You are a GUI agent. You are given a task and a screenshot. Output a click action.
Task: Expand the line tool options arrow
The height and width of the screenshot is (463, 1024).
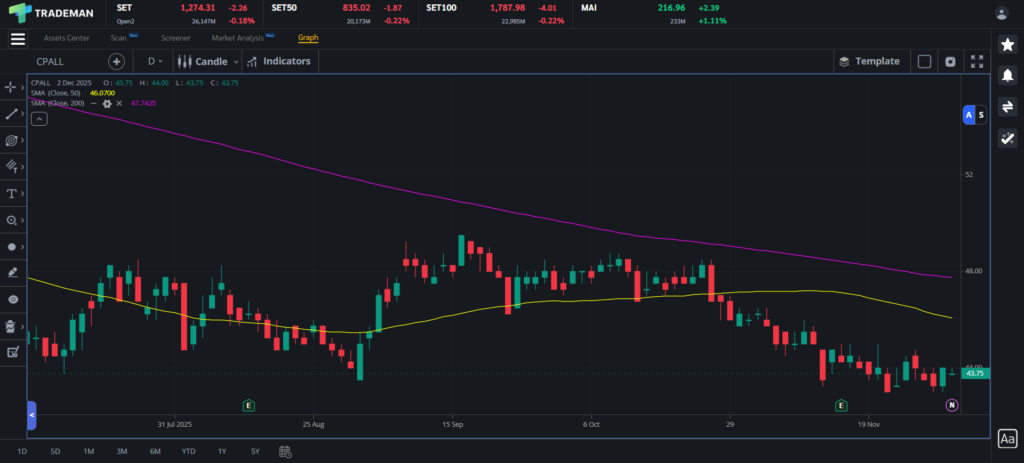[x=23, y=114]
